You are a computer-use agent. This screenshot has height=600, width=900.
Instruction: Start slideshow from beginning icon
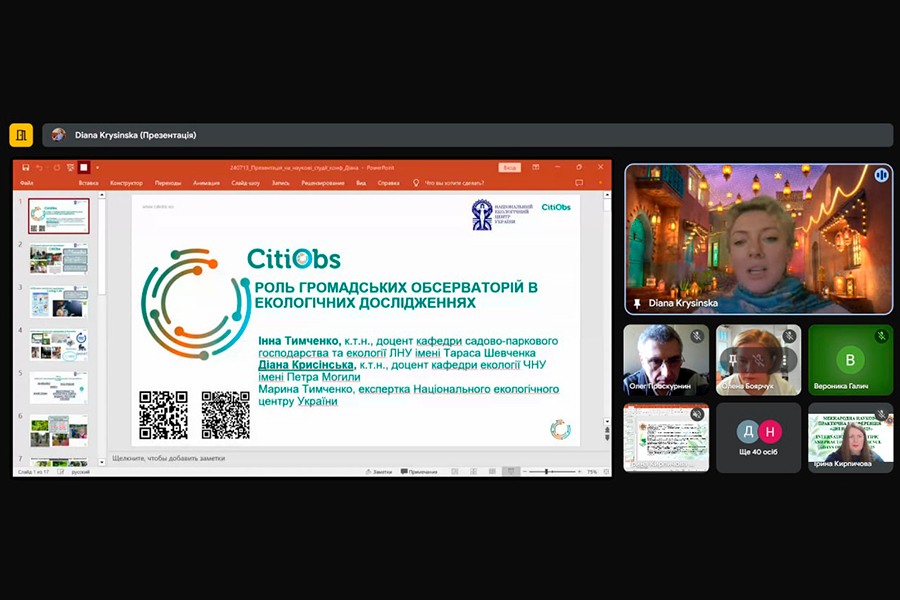(x=70, y=168)
